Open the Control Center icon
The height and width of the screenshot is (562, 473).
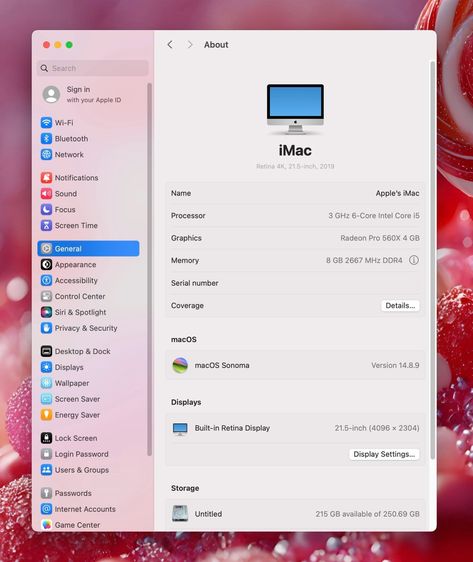[x=46, y=296]
